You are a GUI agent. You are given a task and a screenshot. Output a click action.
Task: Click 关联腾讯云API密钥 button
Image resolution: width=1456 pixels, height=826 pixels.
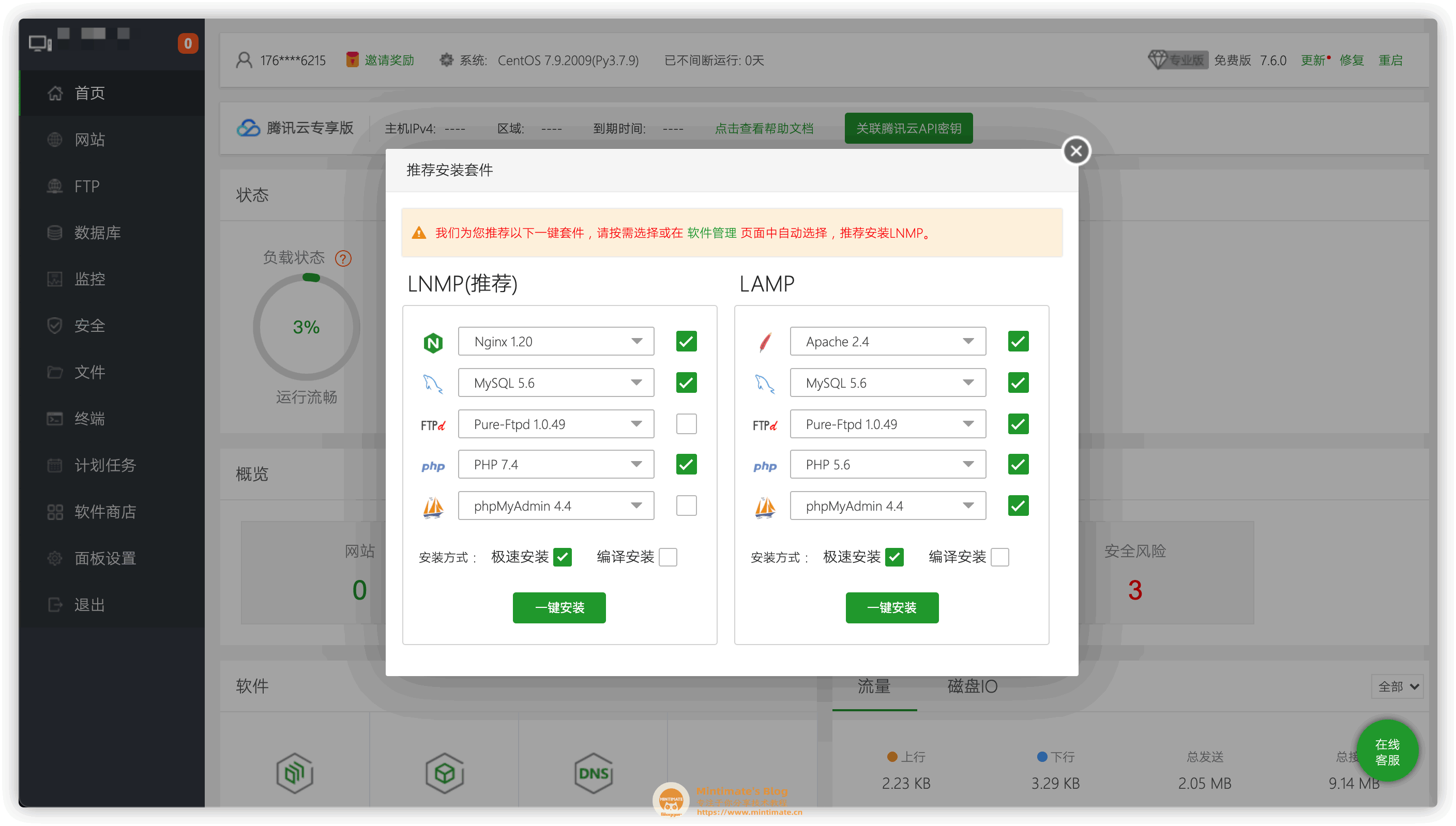click(908, 128)
